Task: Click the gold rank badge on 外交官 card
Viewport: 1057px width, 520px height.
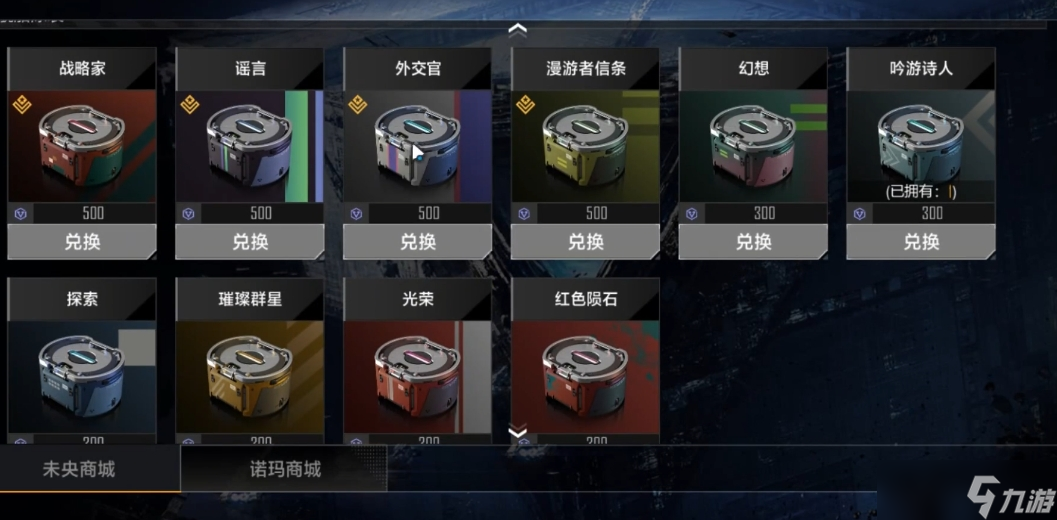Action: point(358,105)
